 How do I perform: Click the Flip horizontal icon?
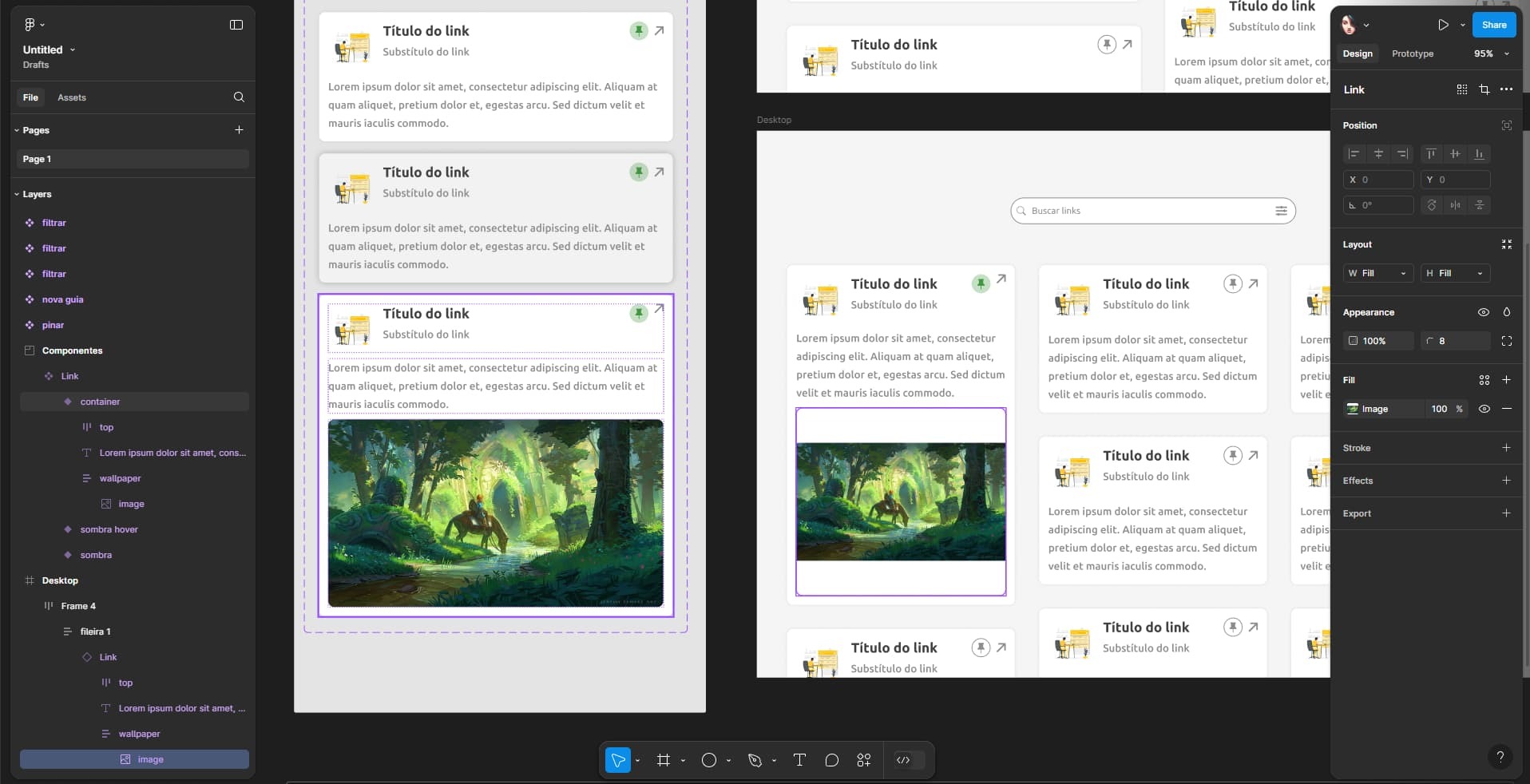[1455, 205]
